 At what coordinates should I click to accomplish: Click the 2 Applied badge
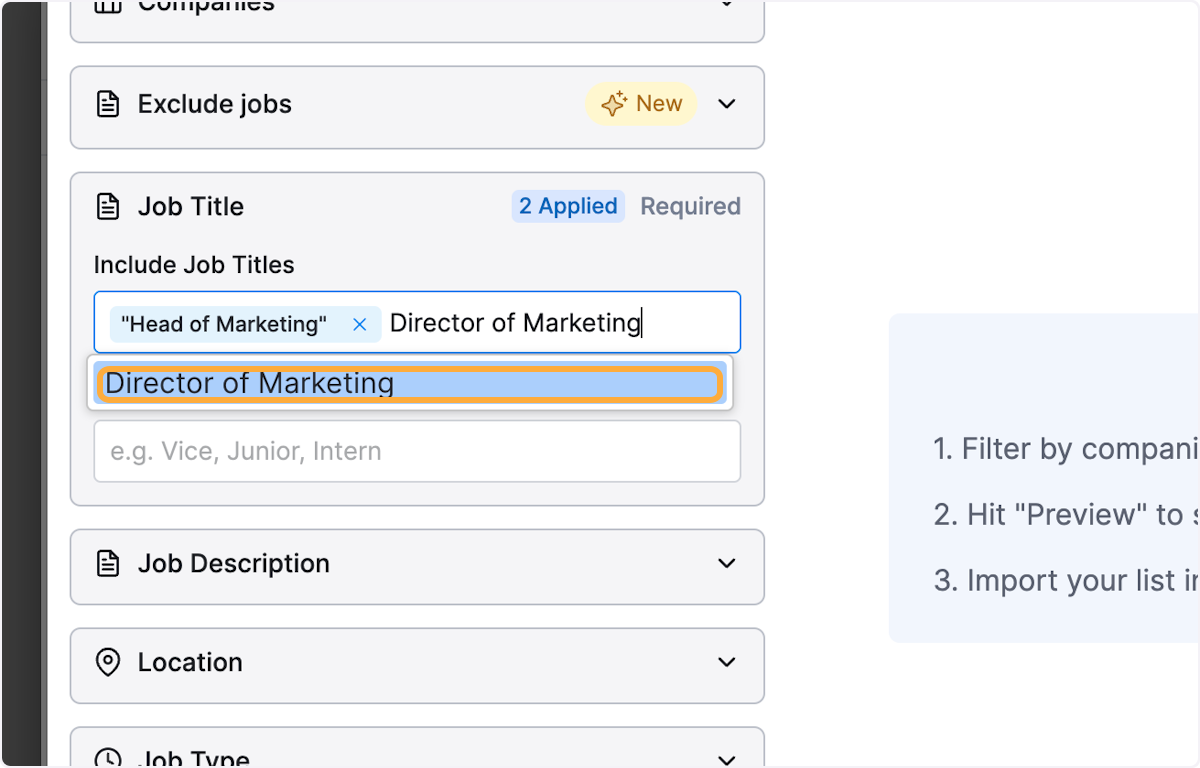(568, 206)
